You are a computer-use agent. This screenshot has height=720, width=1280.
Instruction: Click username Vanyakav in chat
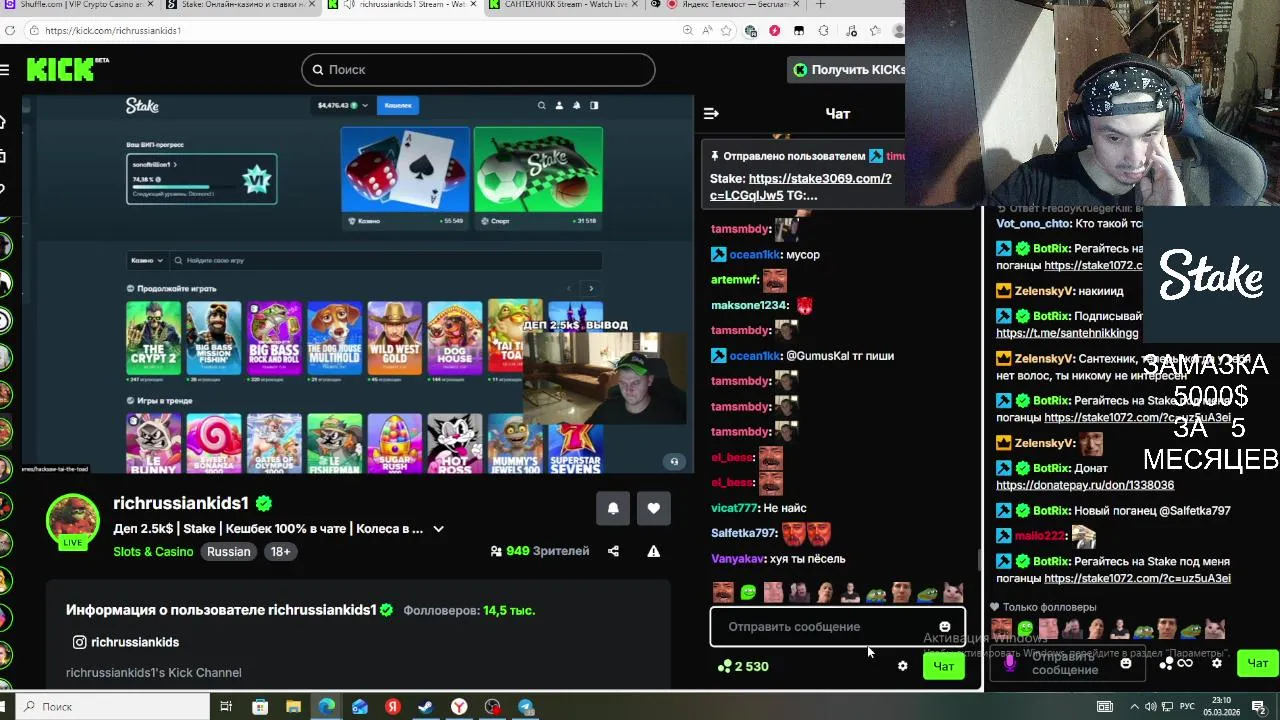(738, 559)
